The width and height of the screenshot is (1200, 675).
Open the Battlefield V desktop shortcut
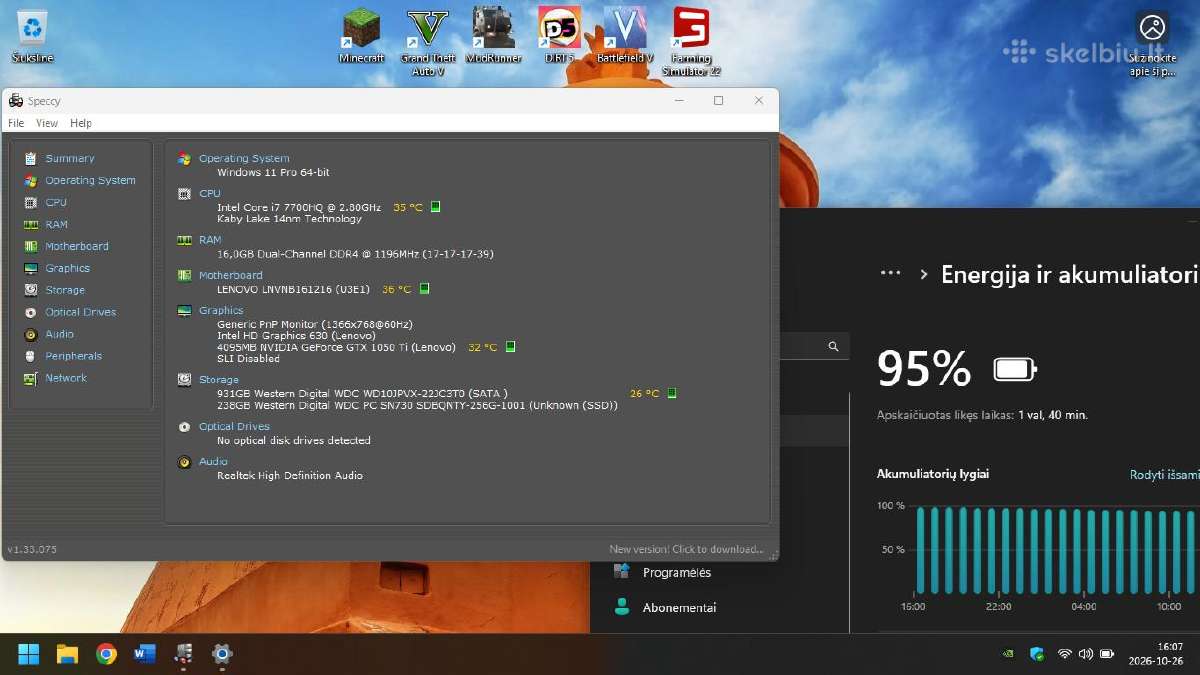tap(625, 36)
